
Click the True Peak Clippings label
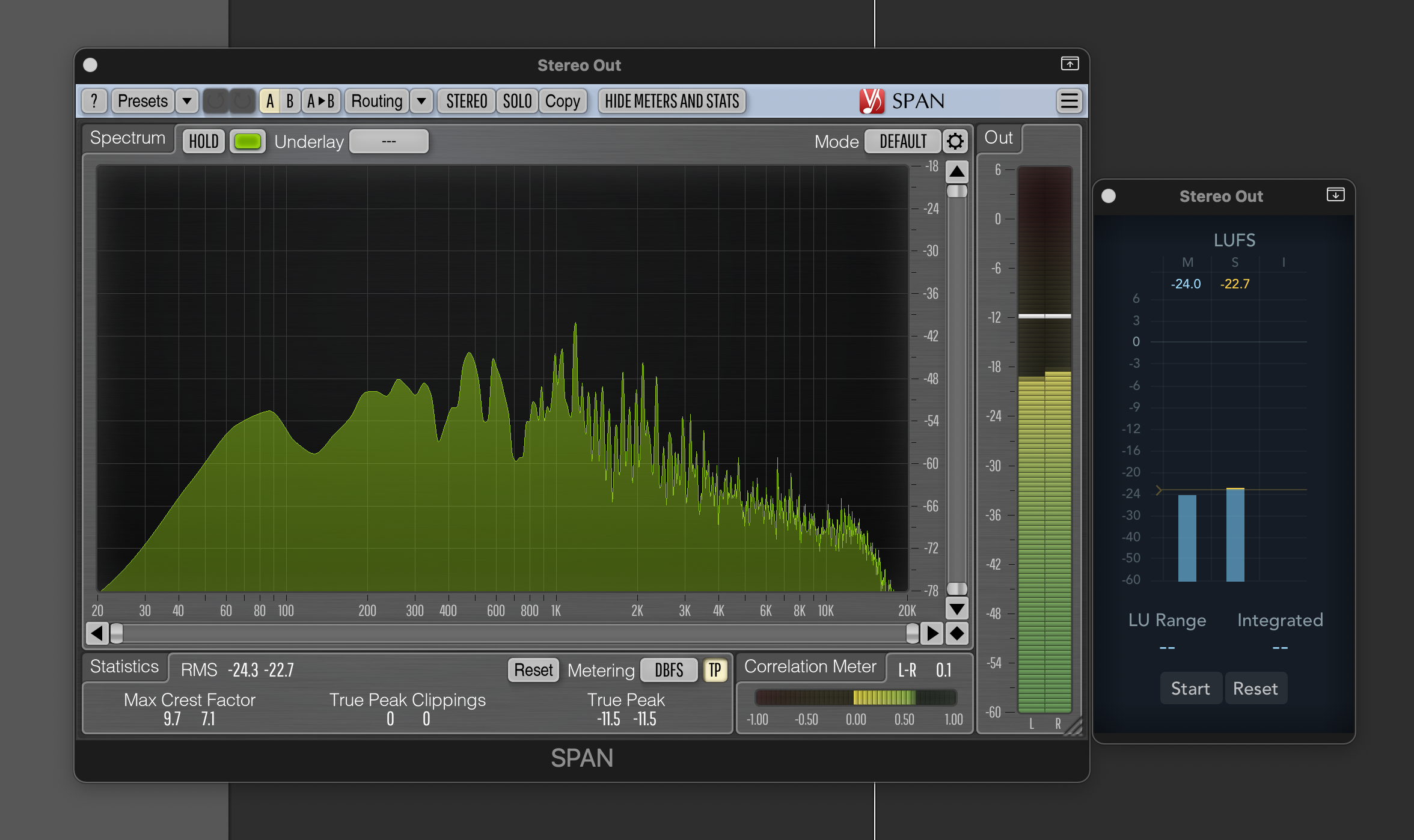[x=408, y=700]
